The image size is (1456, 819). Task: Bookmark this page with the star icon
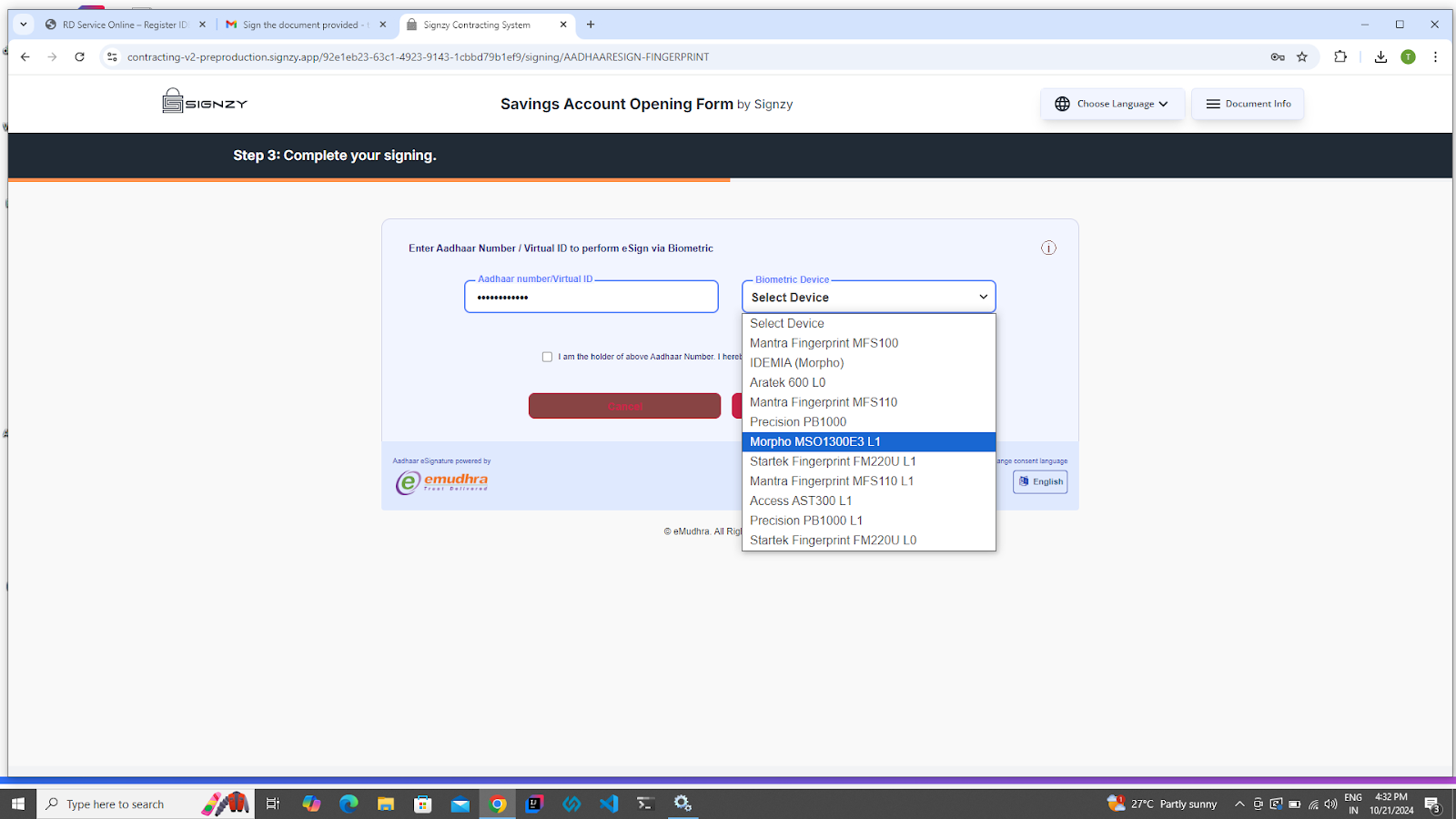pyautogui.click(x=1302, y=56)
